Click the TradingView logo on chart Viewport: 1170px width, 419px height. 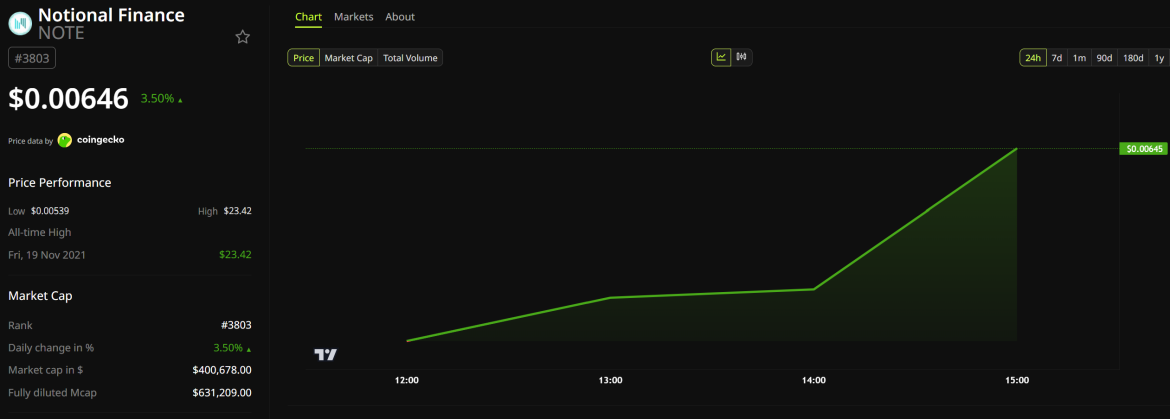click(325, 355)
